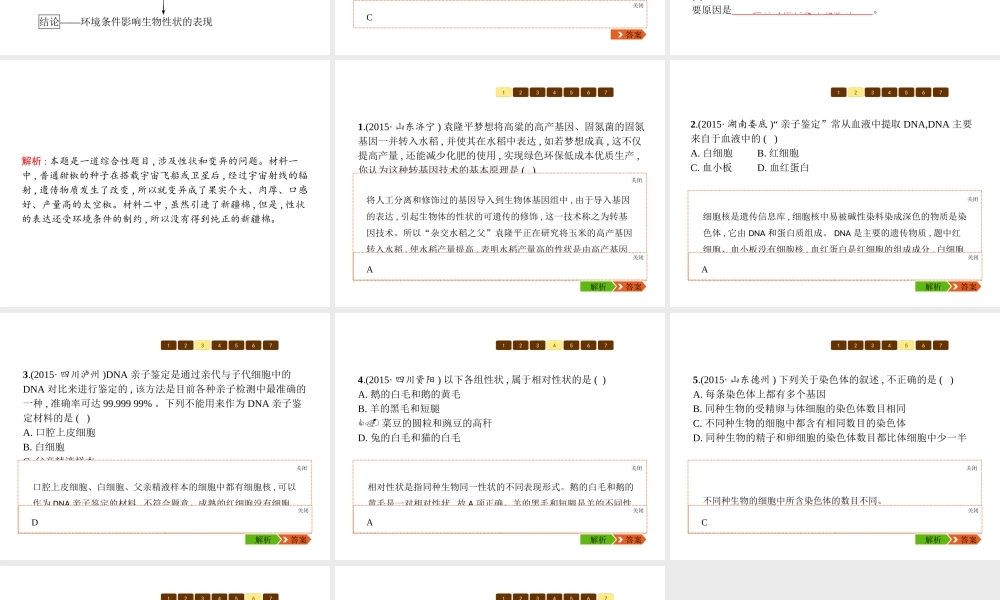
Task: Close the answer C box on question 5 slide
Action: (973, 511)
